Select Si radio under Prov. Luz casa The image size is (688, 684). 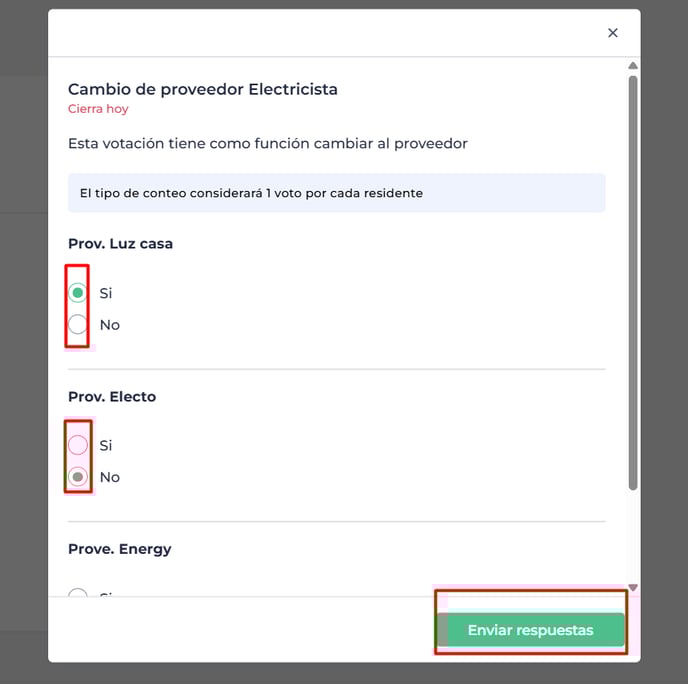point(78,293)
